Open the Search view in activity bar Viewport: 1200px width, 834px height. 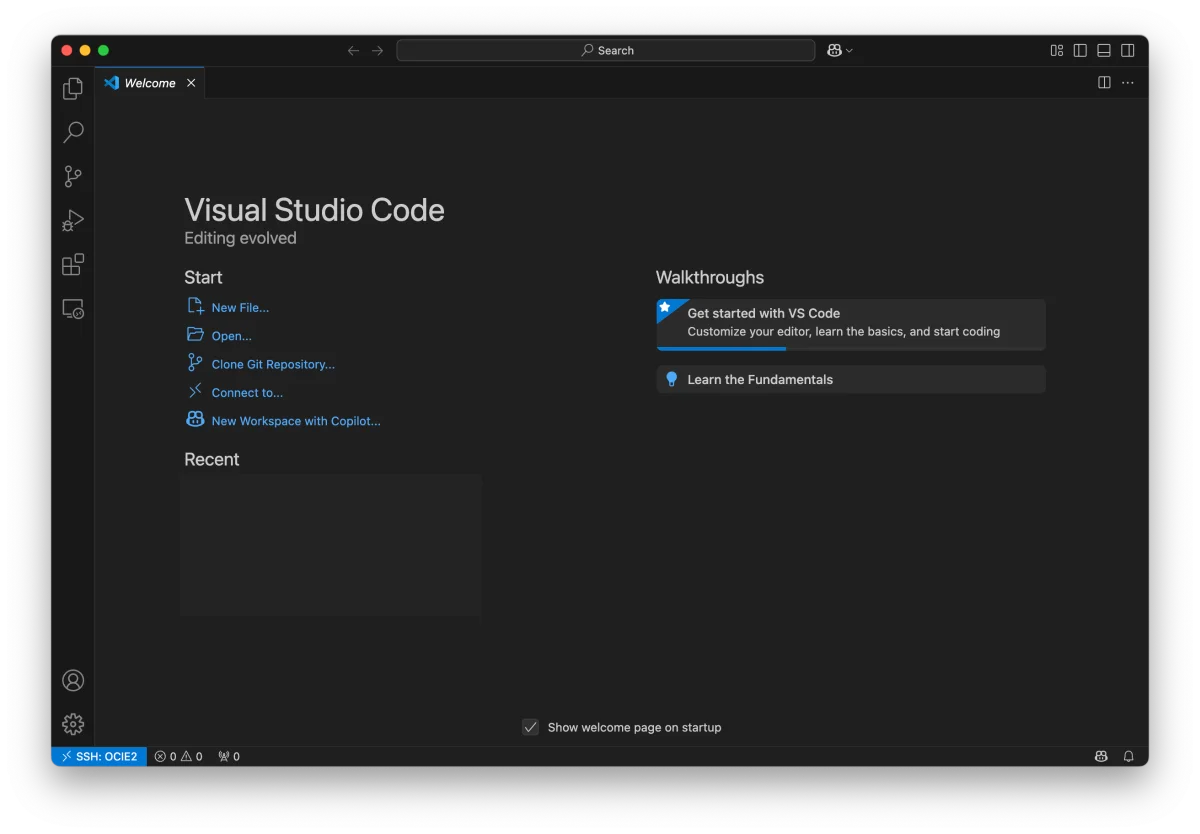(73, 132)
